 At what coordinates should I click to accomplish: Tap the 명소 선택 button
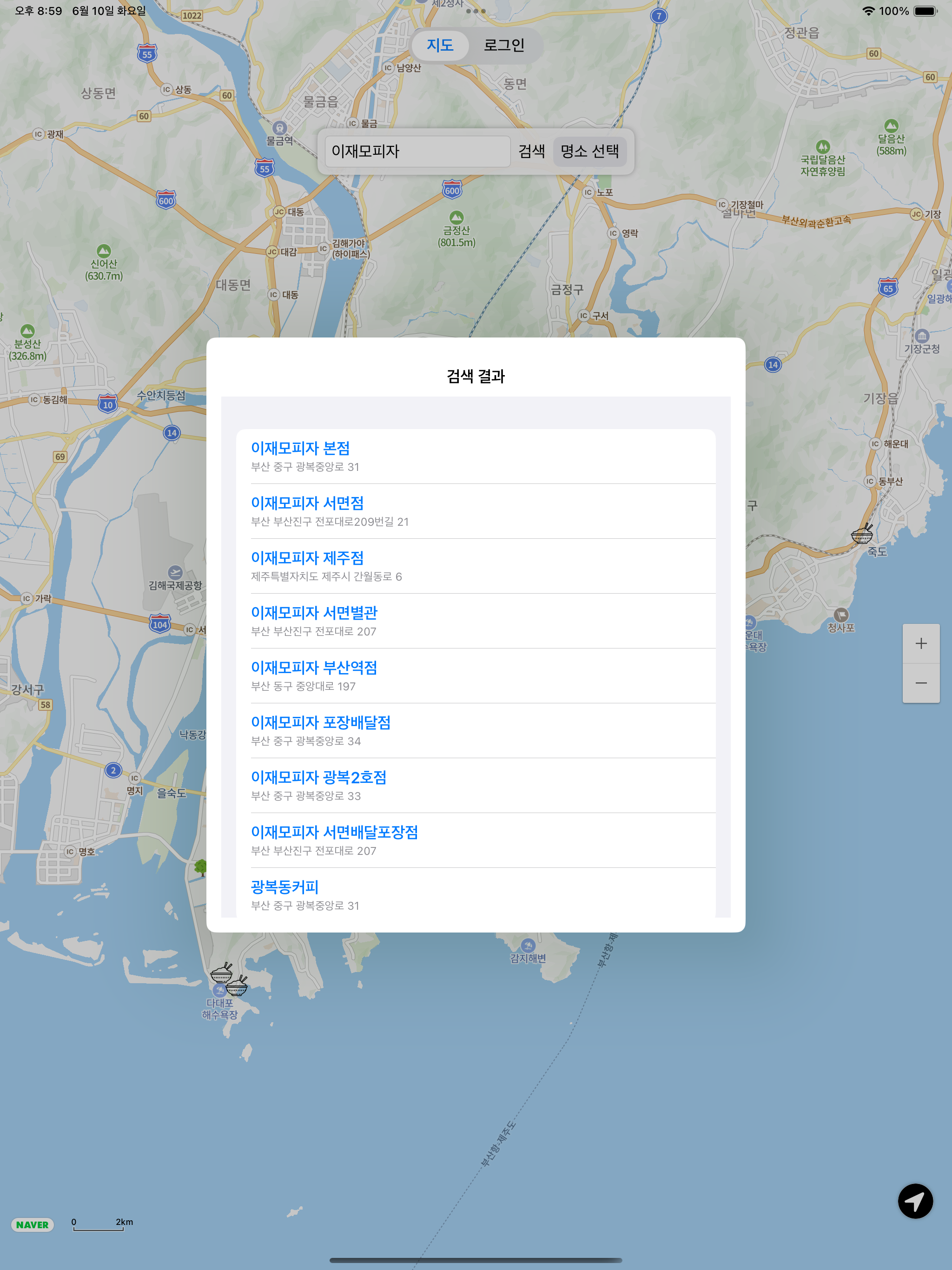tap(590, 151)
